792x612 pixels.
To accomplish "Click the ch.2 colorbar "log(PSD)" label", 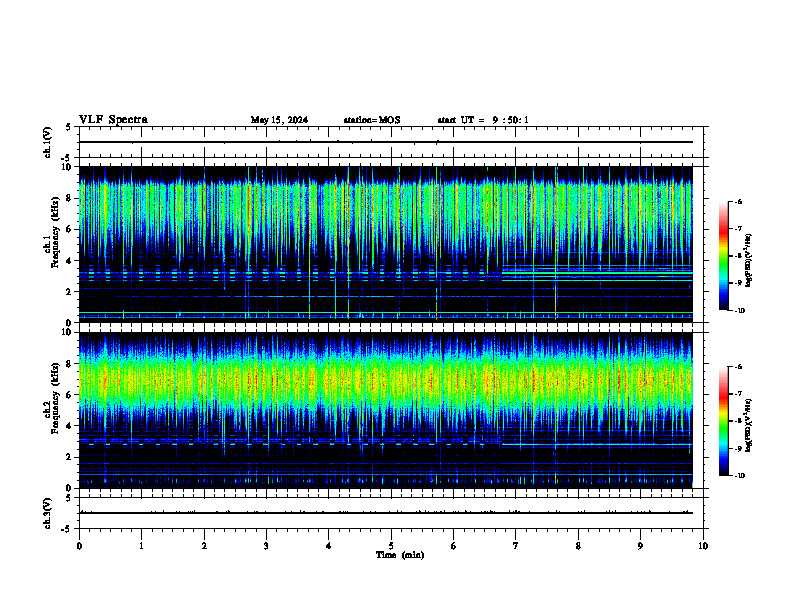I will (x=749, y=425).
